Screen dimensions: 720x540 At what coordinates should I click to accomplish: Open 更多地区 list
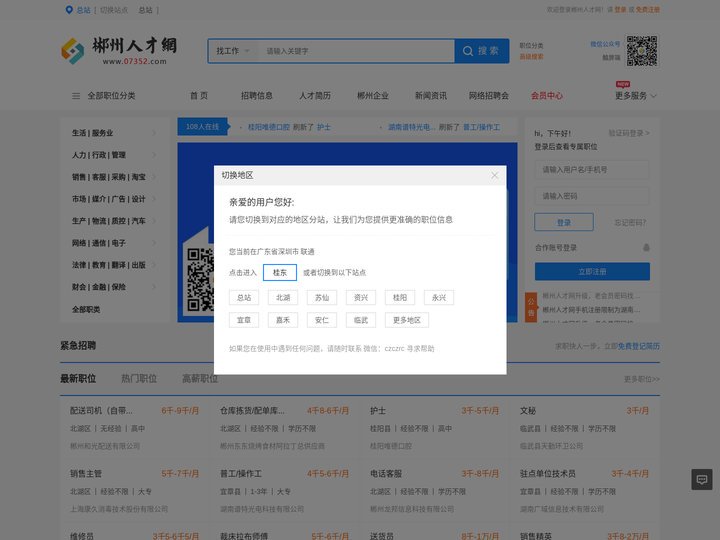pyautogui.click(x=407, y=320)
